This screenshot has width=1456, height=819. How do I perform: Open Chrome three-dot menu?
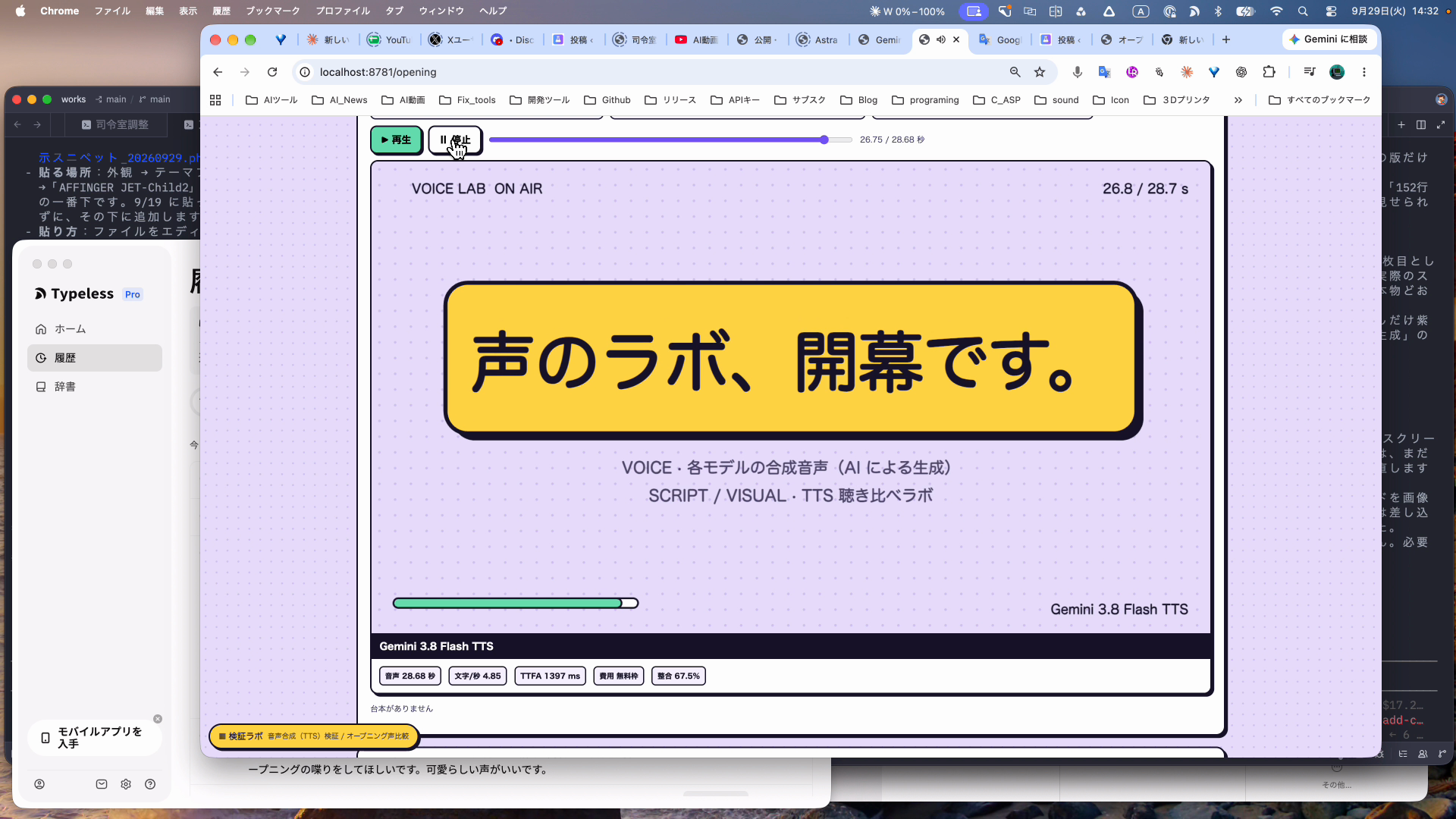[x=1364, y=72]
